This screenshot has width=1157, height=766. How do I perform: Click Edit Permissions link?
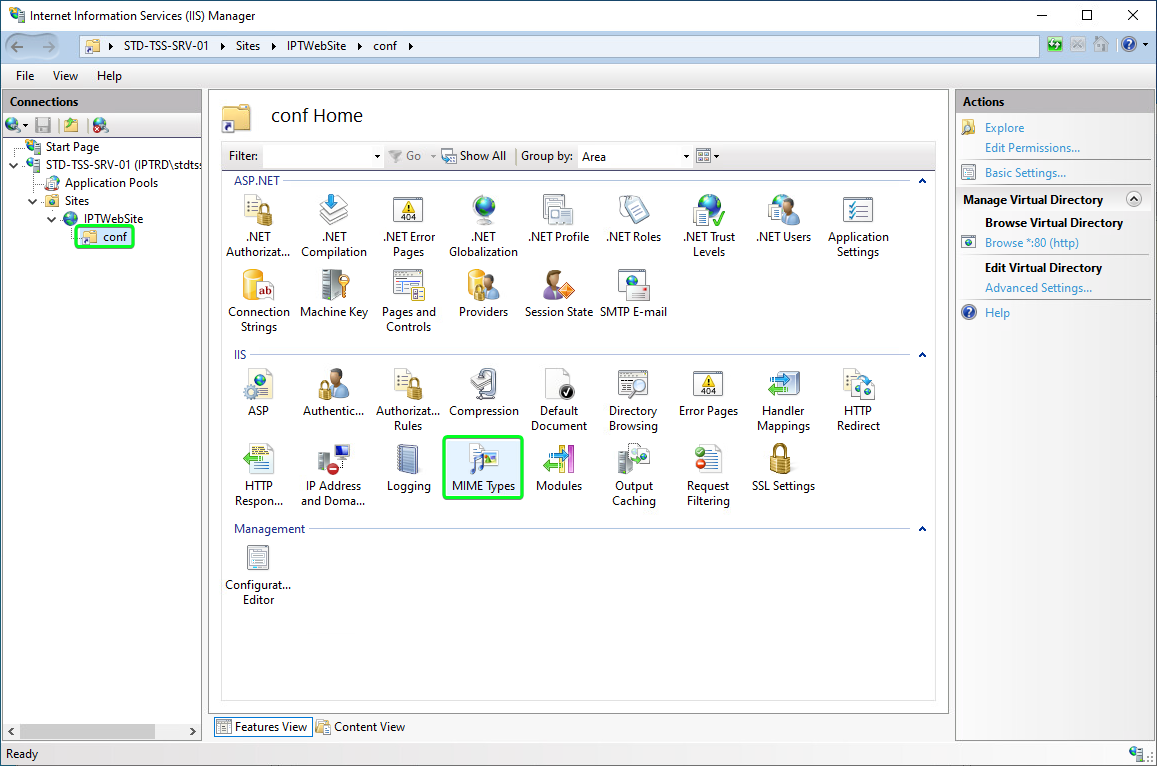(1032, 148)
